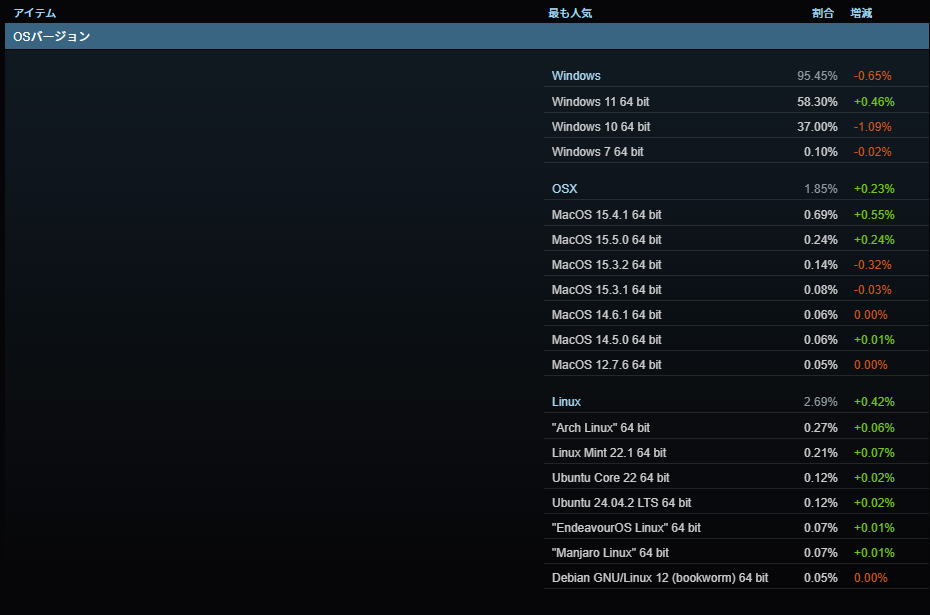Click the +0.42% Linux change value

click(874, 401)
